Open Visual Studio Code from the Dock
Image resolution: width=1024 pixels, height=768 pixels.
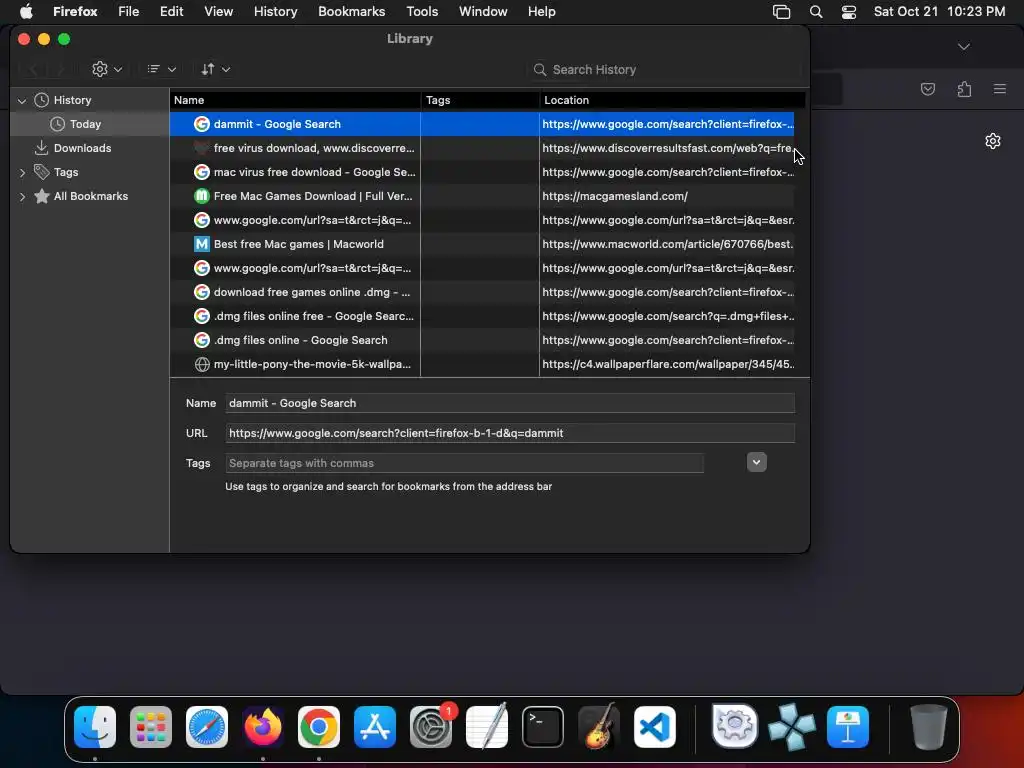pyautogui.click(x=654, y=727)
